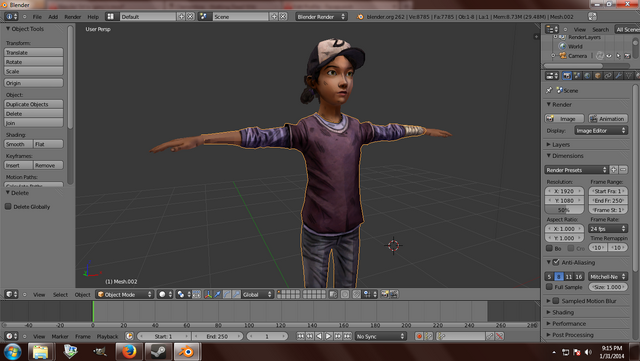Open the Render menu in info header
Image resolution: width=640 pixels, height=361 pixels.
tap(73, 17)
